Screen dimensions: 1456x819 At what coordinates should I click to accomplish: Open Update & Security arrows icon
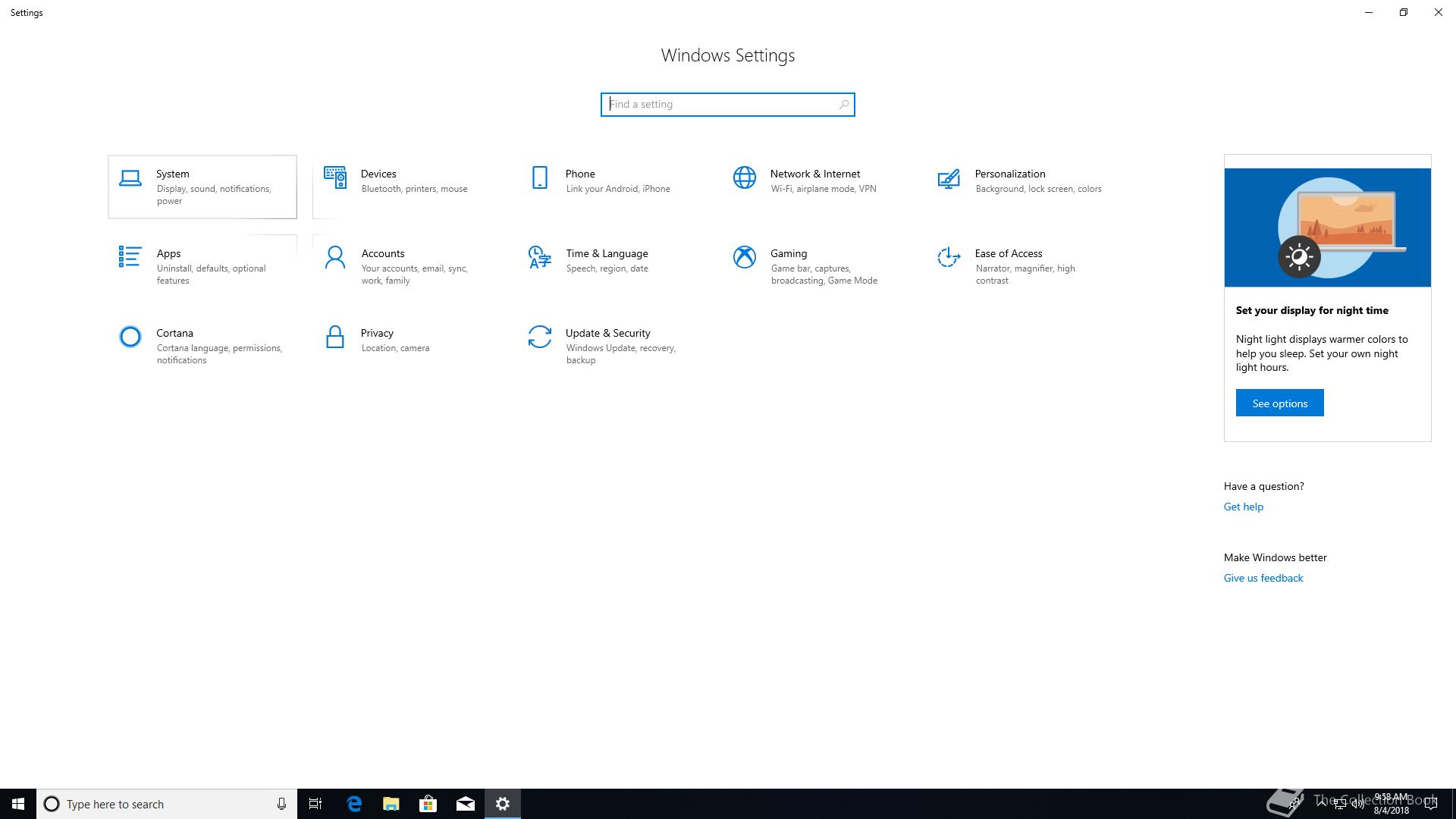click(x=540, y=337)
